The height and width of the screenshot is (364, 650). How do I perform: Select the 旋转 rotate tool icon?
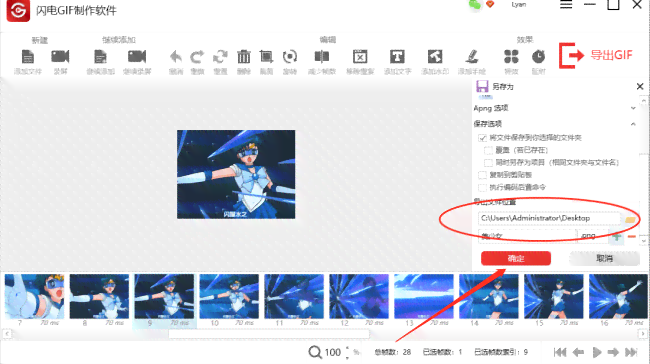pos(290,56)
